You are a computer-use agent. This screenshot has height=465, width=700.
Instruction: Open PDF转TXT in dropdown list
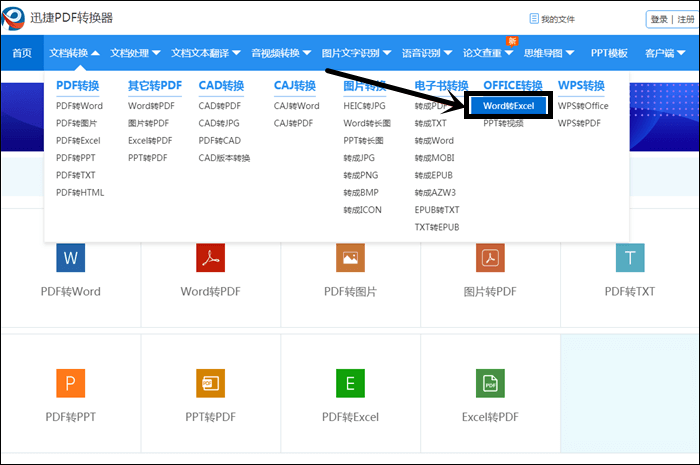click(x=75, y=175)
